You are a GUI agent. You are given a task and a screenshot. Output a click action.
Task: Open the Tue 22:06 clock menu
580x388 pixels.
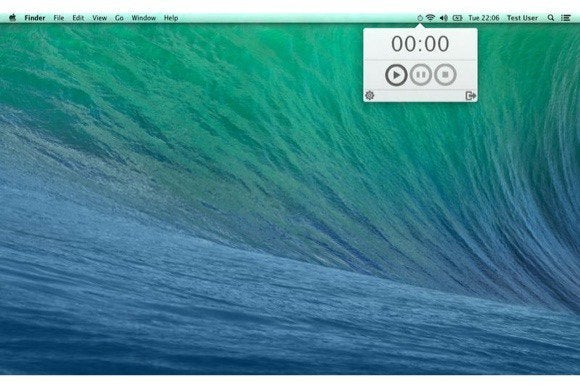[483, 18]
